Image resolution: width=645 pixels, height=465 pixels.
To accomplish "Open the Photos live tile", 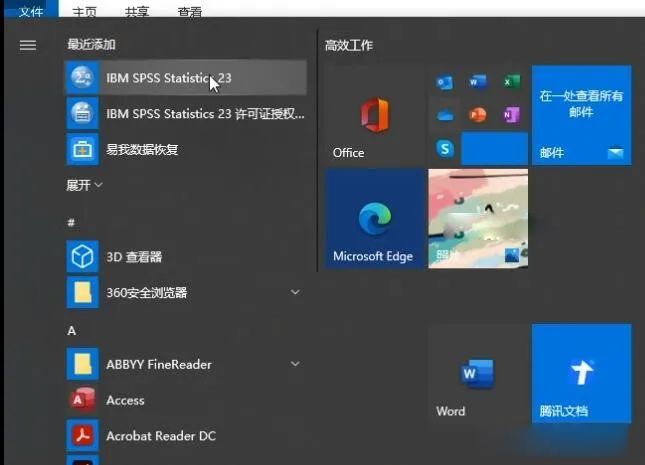I will (478, 219).
